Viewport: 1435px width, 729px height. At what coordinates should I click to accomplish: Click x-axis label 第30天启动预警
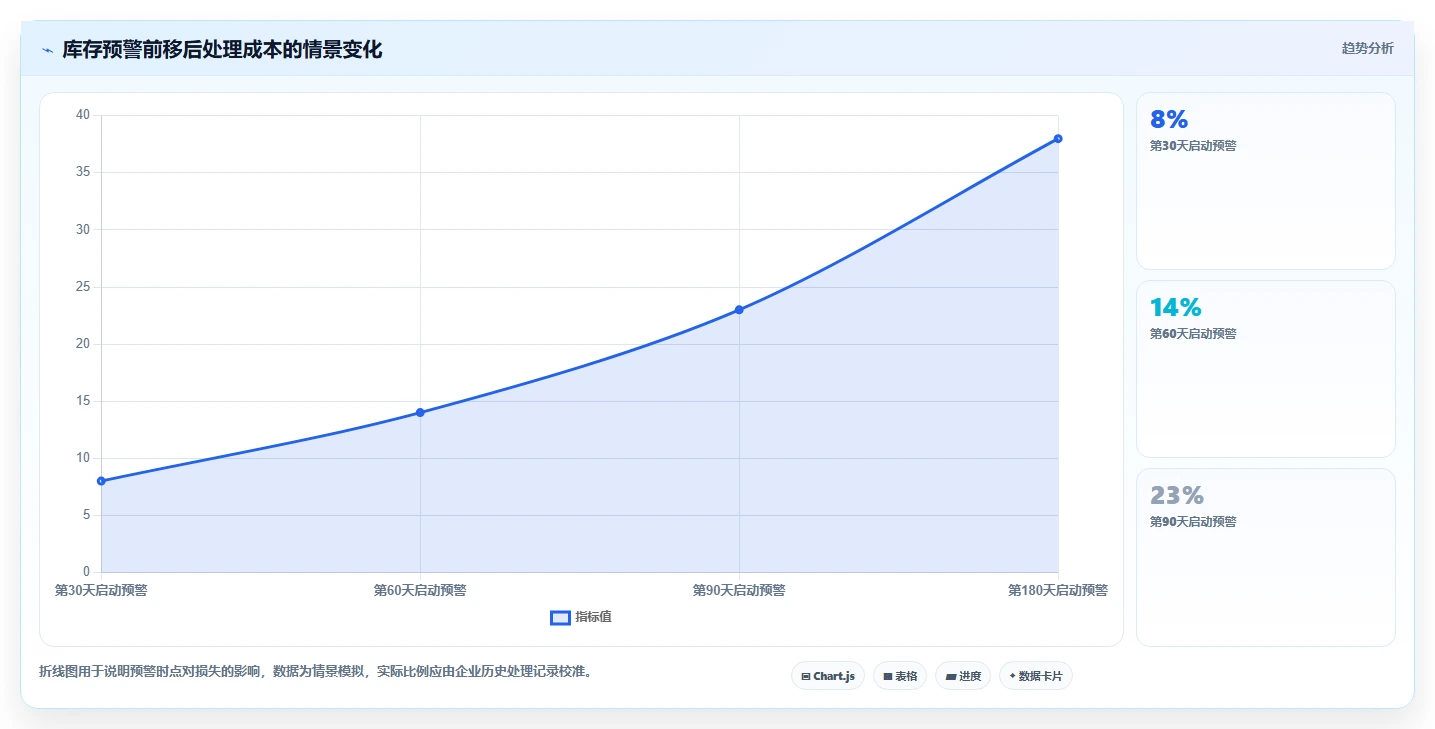[x=101, y=590]
